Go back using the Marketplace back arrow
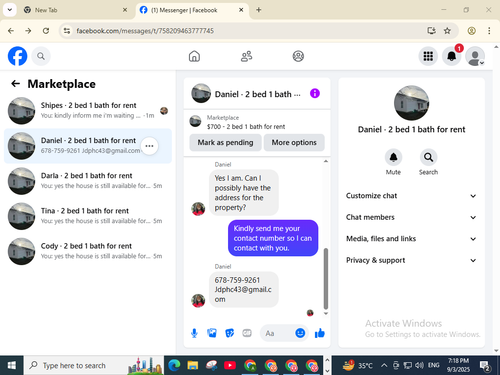This screenshot has height=375, width=500. coord(16,84)
